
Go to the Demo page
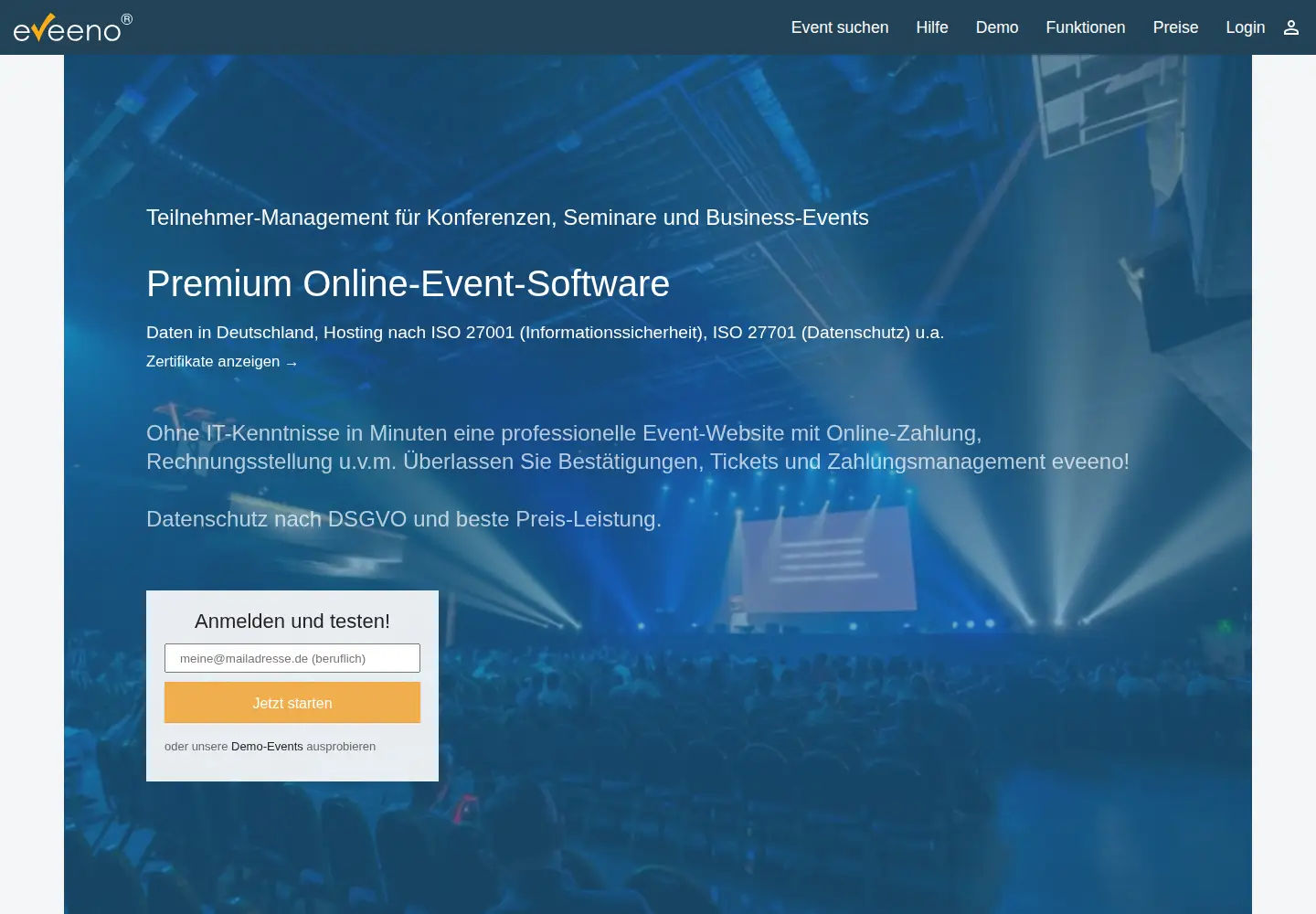(x=997, y=27)
